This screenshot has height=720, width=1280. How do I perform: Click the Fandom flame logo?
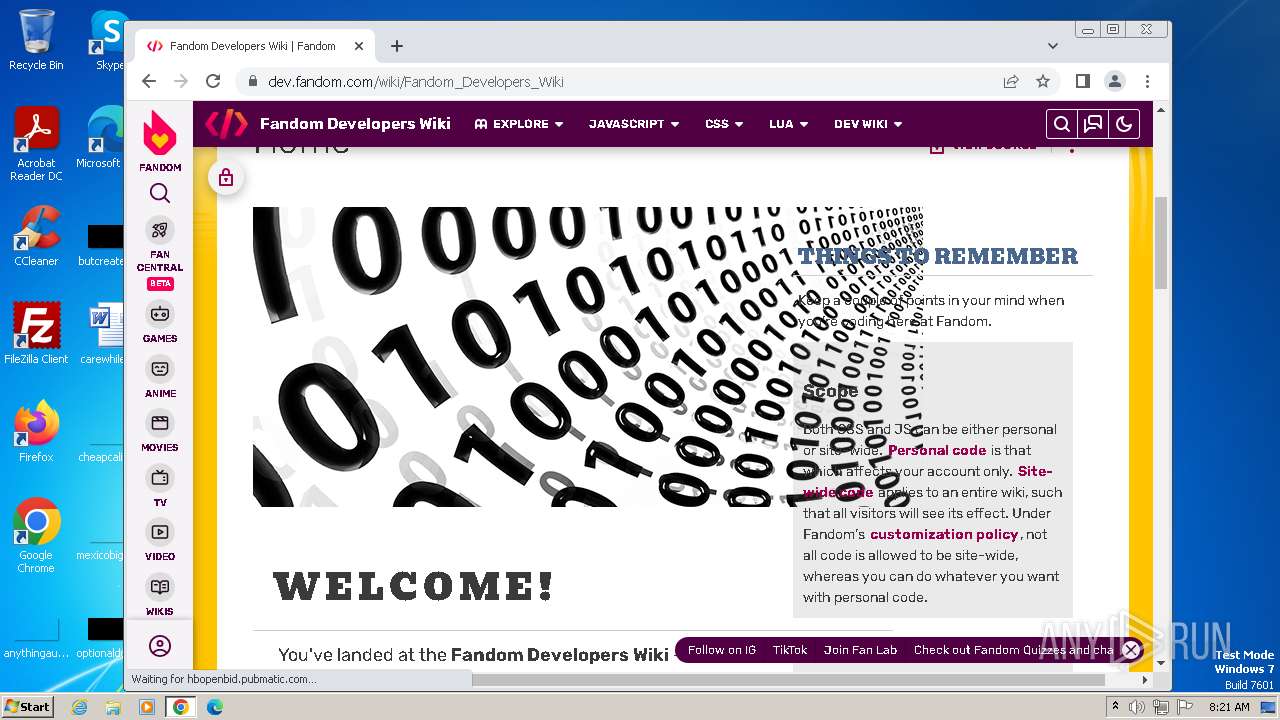pyautogui.click(x=159, y=134)
